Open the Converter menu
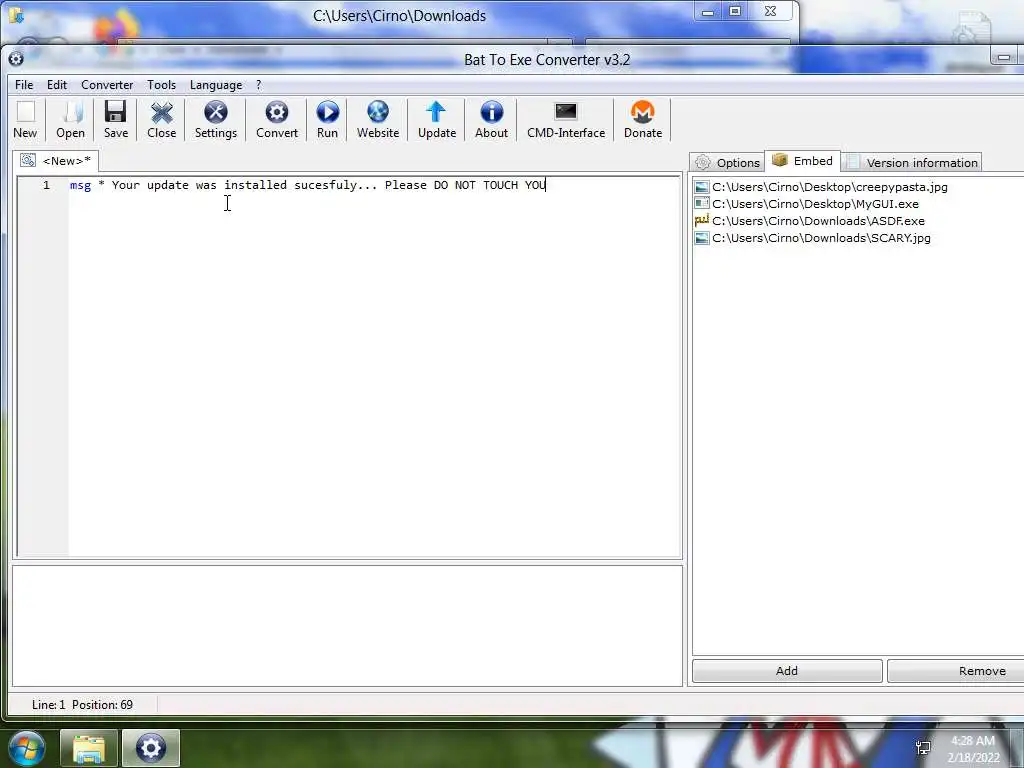The height and width of the screenshot is (768, 1024). [107, 85]
